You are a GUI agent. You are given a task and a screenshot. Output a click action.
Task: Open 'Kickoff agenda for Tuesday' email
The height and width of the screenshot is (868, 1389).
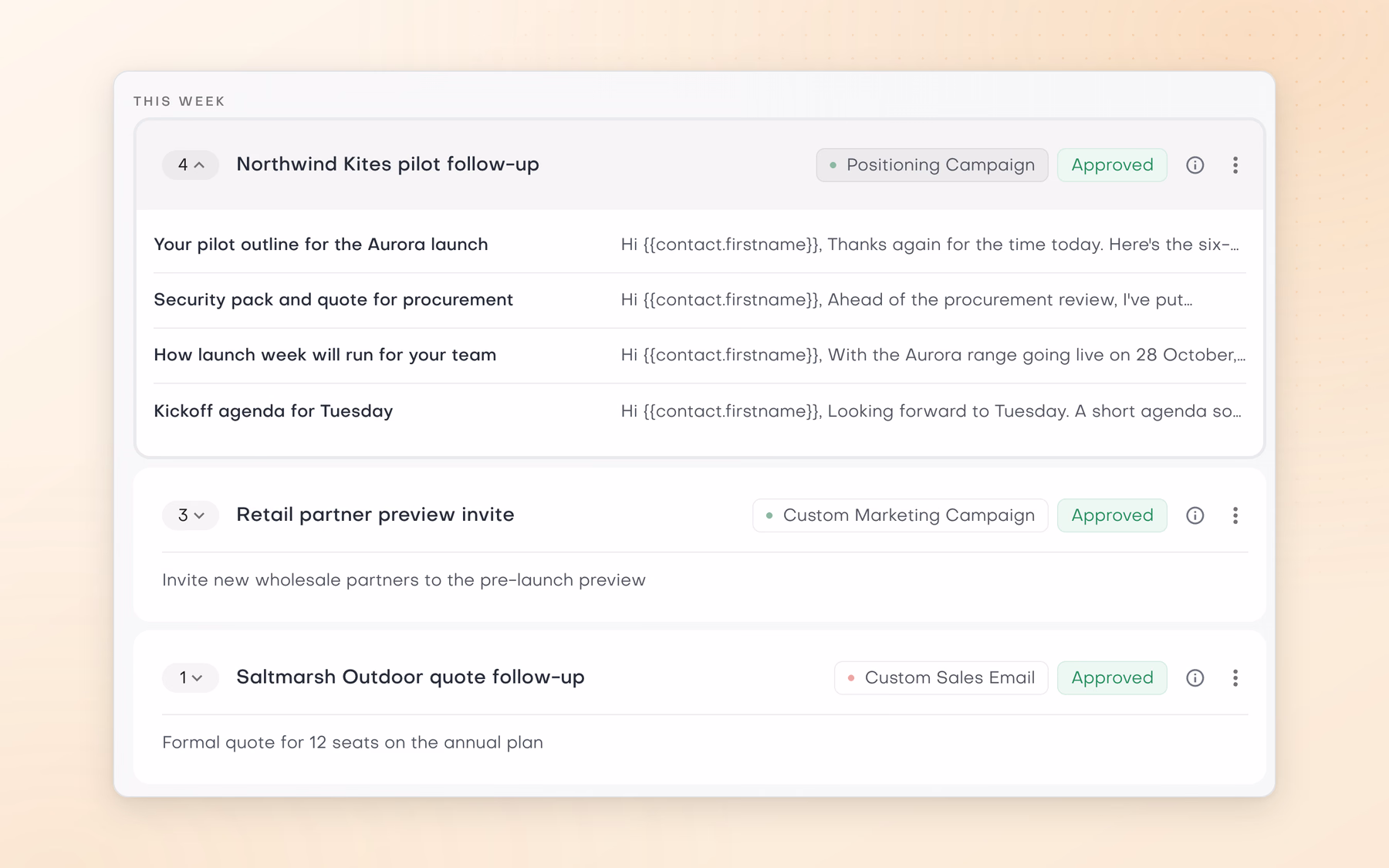[x=273, y=411]
